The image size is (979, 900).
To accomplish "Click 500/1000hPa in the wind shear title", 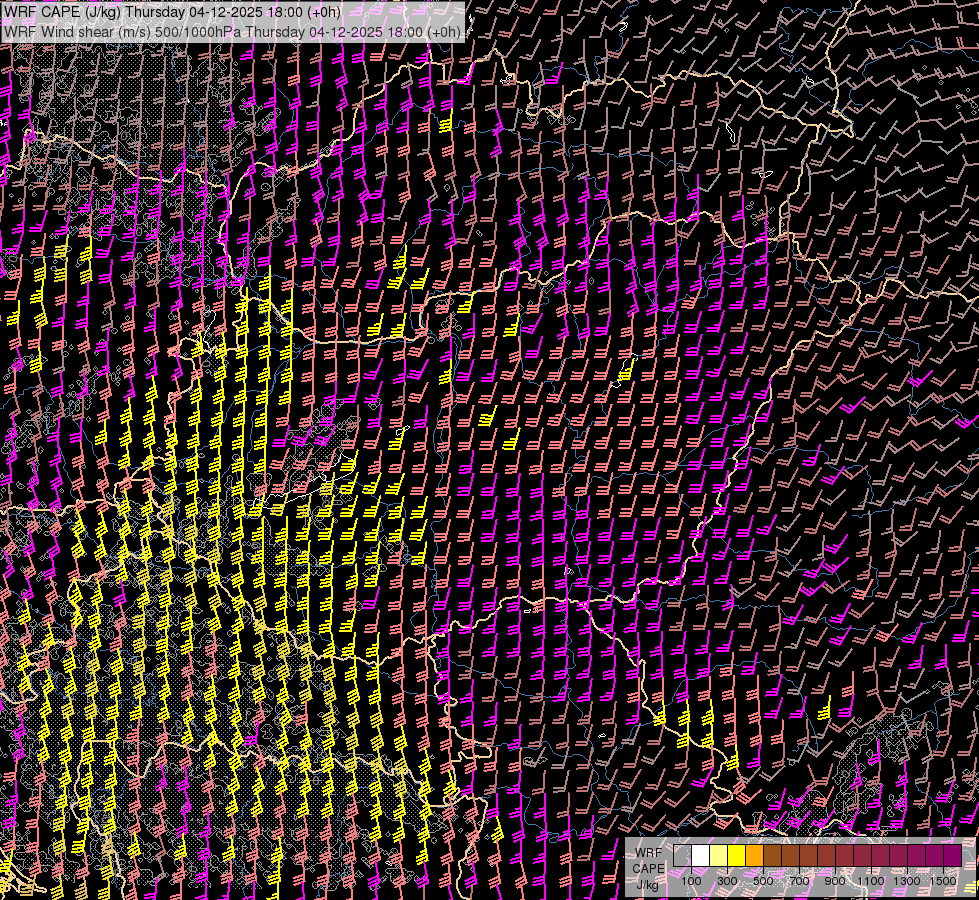I will 198,31.
